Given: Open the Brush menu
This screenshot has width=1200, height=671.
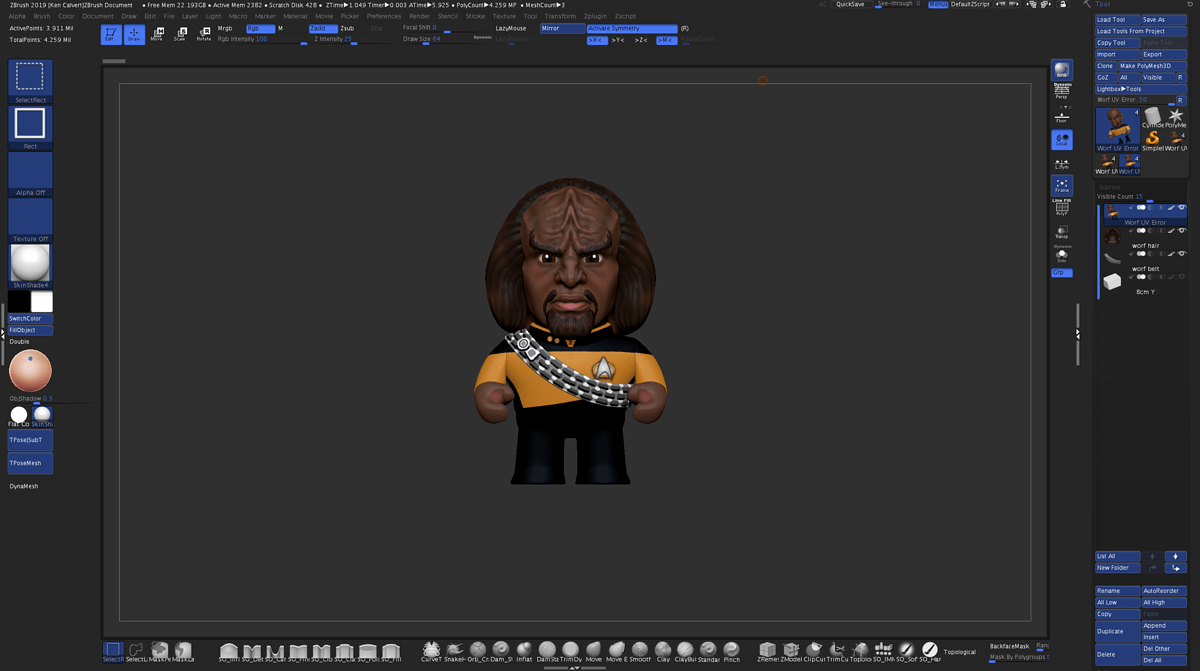Looking at the screenshot, I should click(x=41, y=16).
